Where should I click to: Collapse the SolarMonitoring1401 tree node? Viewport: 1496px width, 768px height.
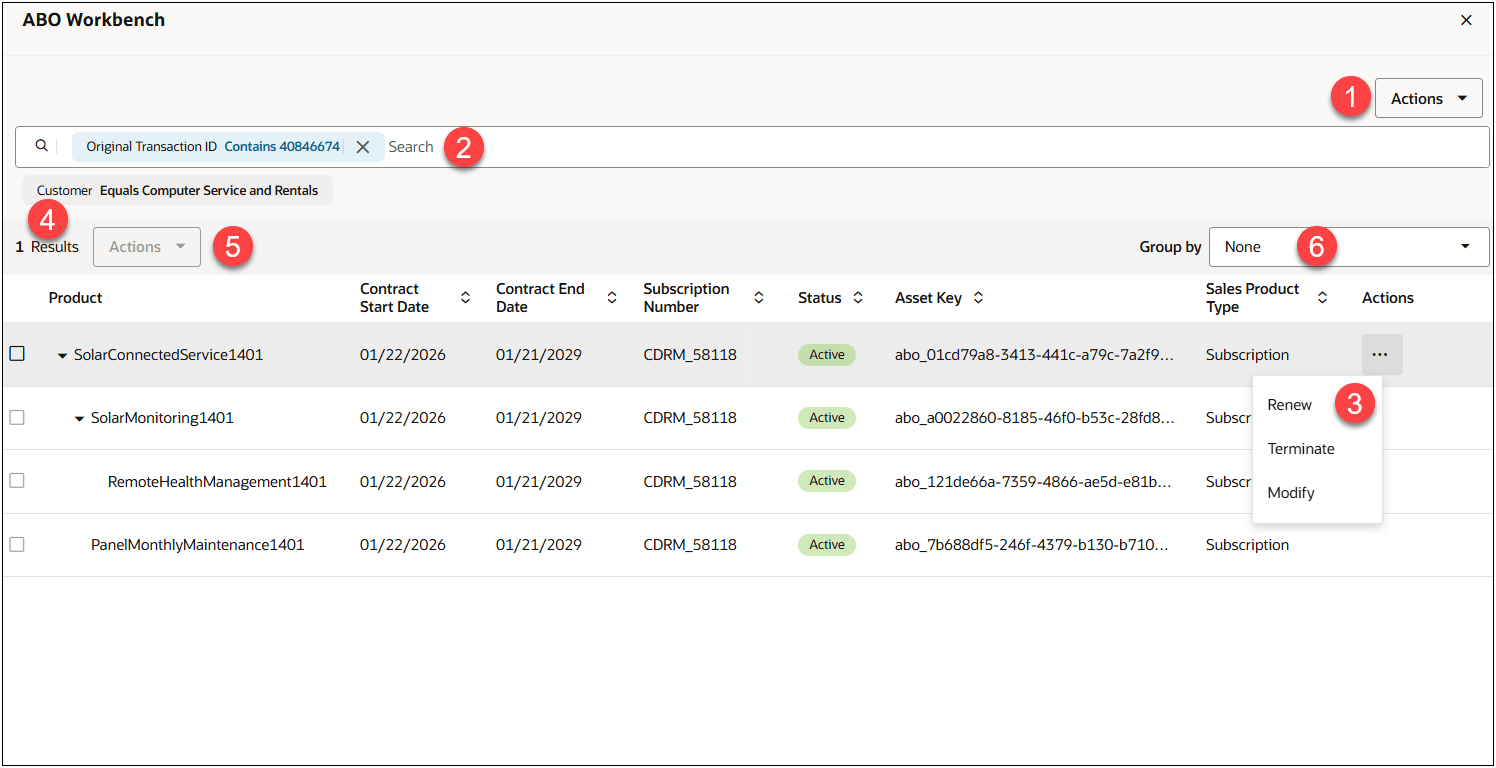[80, 419]
